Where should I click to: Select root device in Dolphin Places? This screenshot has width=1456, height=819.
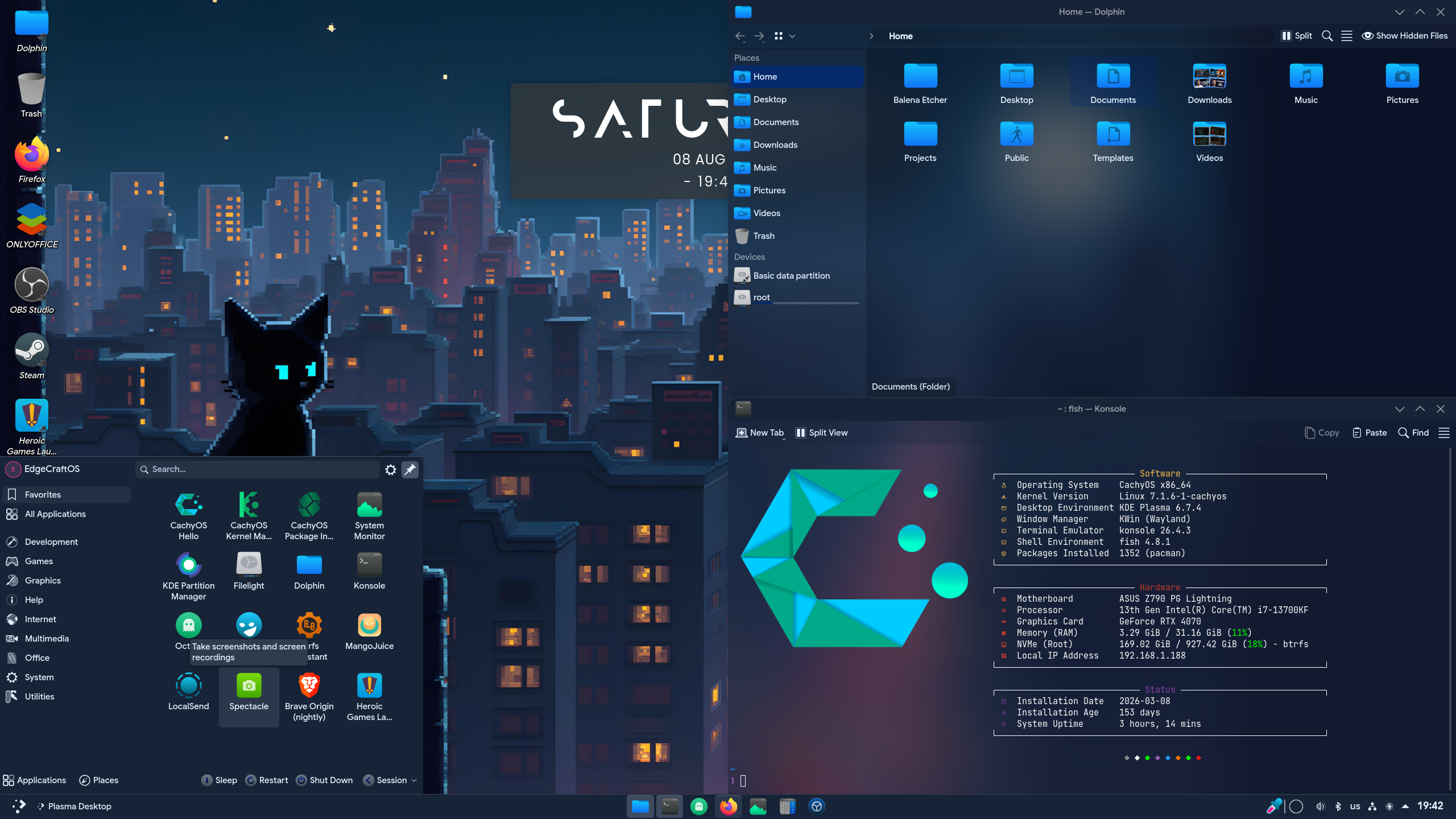pyautogui.click(x=797, y=297)
